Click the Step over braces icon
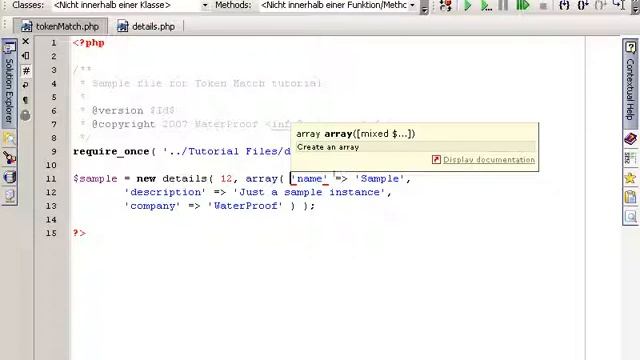The height and width of the screenshot is (360, 640). 583,5
